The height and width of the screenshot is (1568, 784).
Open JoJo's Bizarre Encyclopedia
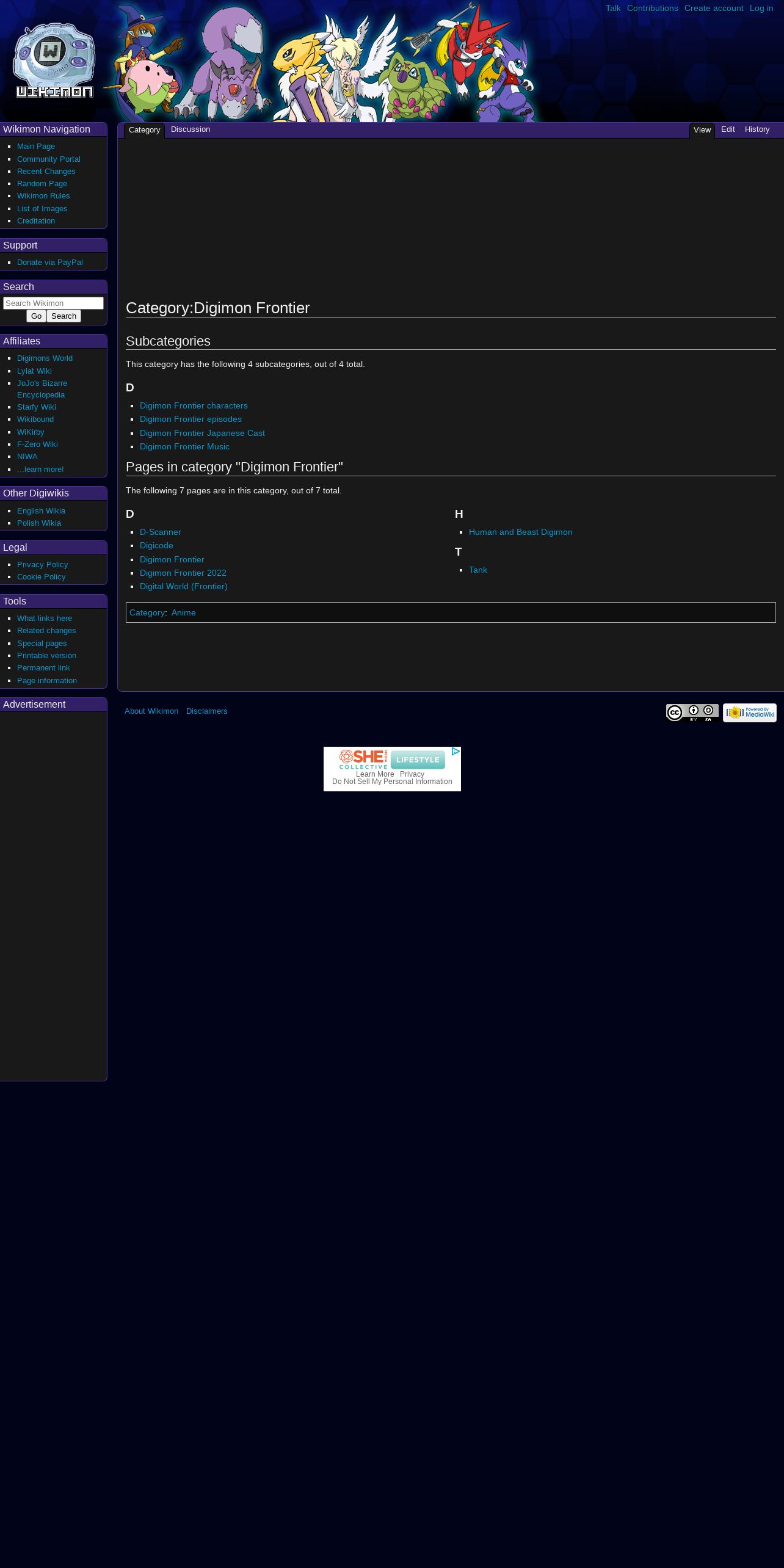42,389
